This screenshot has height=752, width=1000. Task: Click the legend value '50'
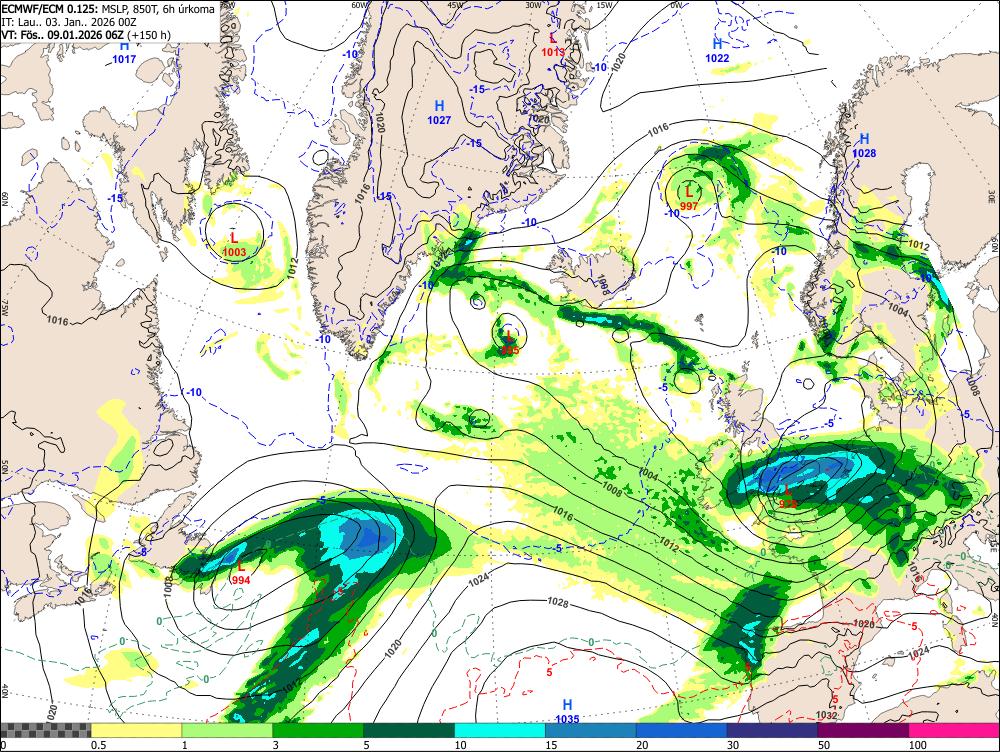point(824,745)
